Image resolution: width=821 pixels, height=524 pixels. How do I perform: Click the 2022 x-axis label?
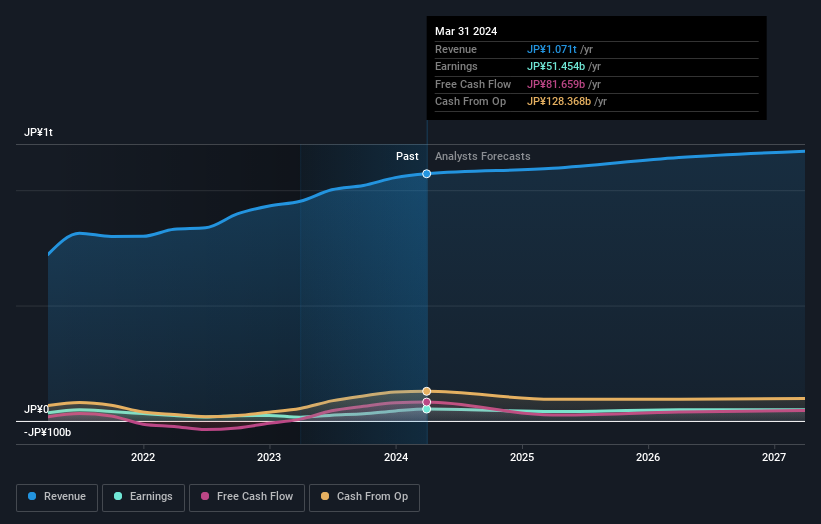143,457
